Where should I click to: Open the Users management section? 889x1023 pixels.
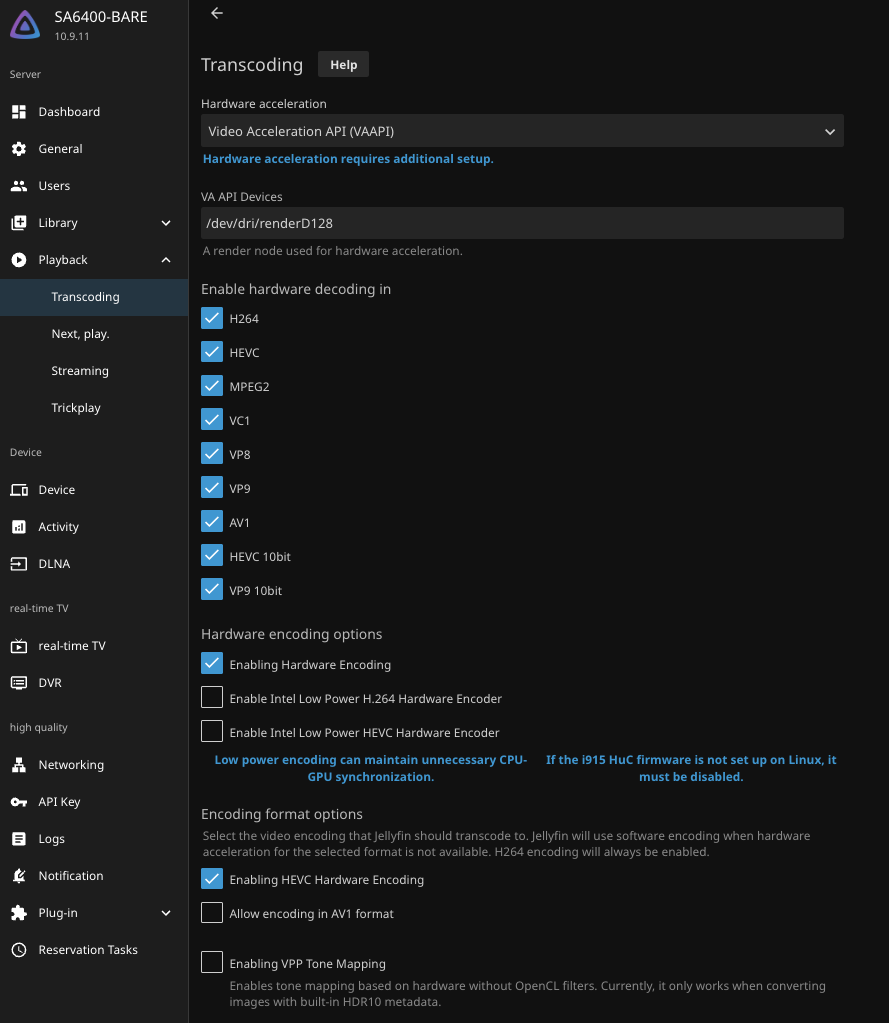pyautogui.click(x=53, y=185)
